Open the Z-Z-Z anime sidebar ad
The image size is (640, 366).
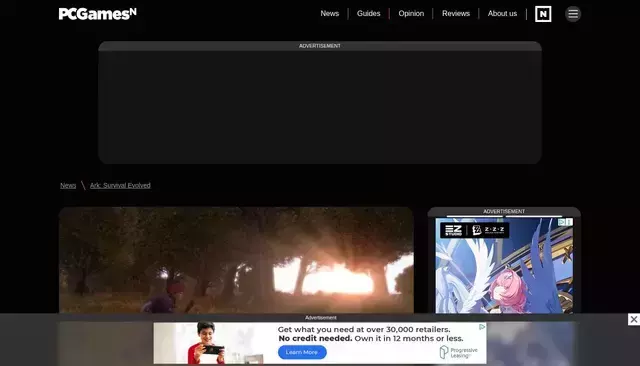click(x=504, y=266)
